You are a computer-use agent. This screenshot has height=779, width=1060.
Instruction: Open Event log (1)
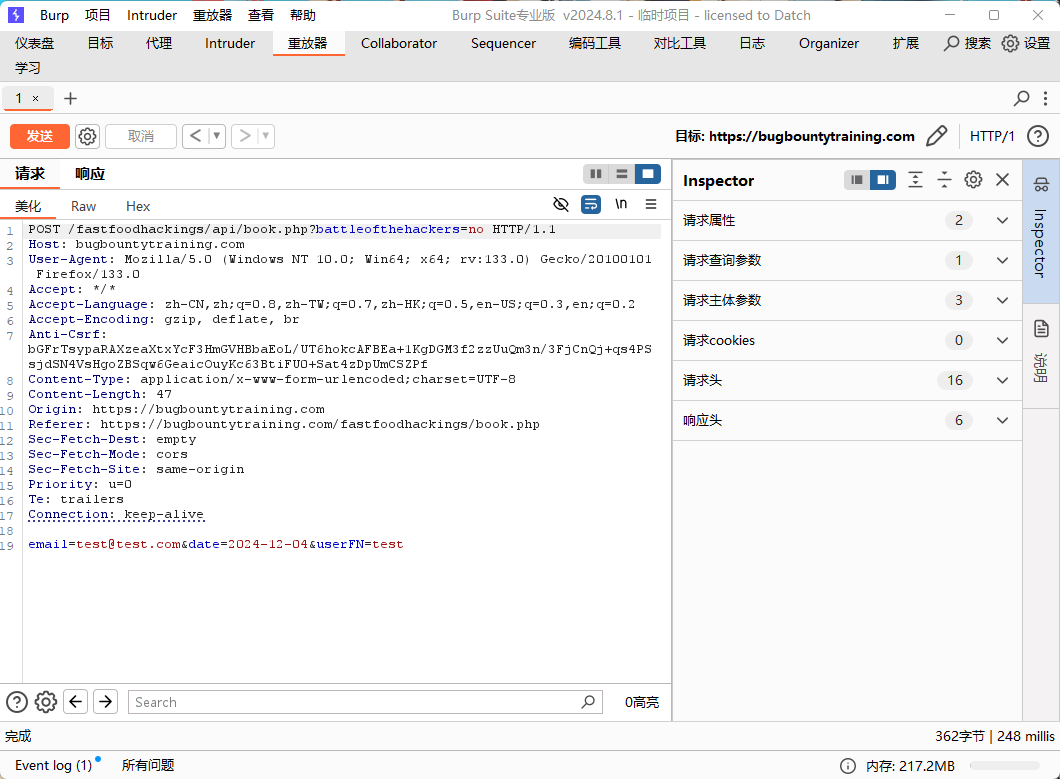tap(54, 765)
